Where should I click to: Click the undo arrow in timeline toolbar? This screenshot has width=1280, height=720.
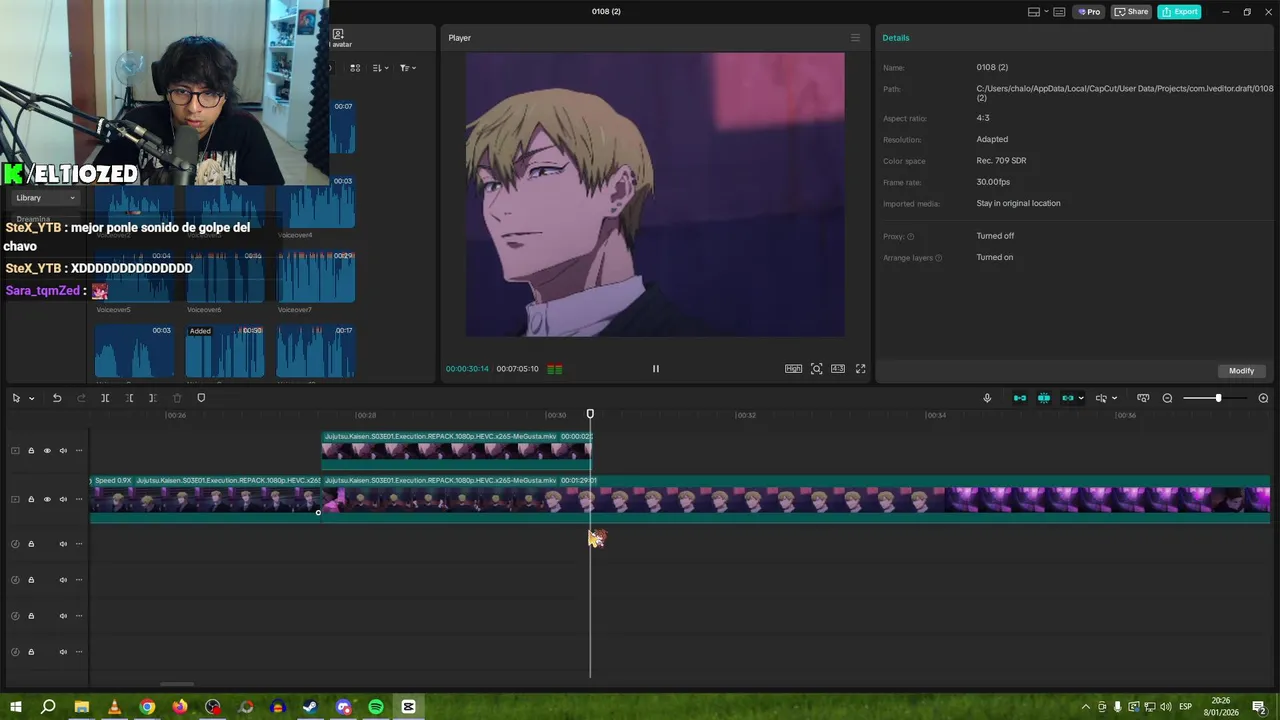coord(57,398)
